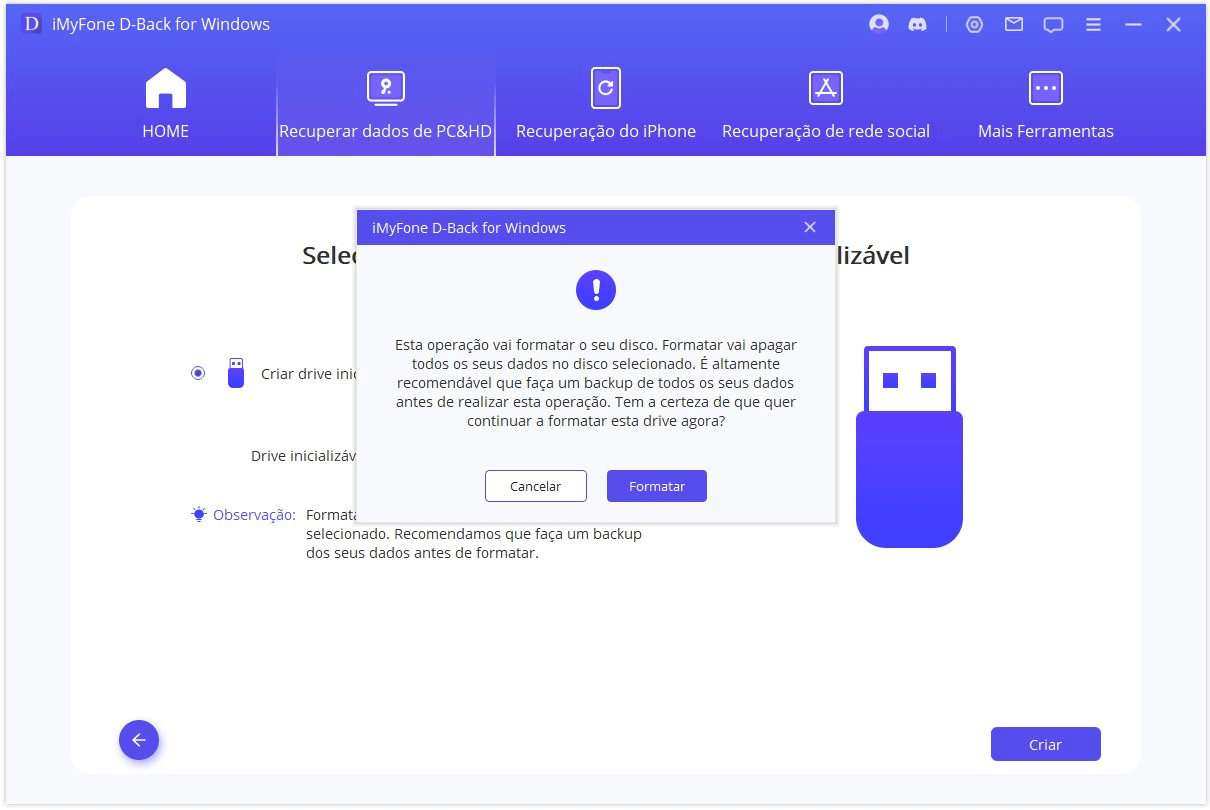Go back with the round arrow button
1210x810 pixels.
point(139,740)
